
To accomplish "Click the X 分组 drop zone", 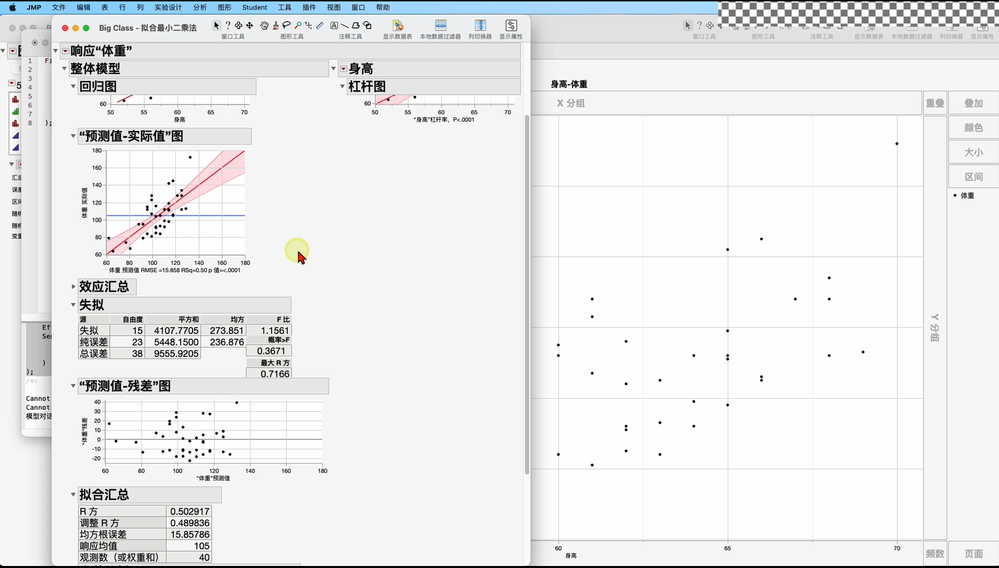I will pos(726,103).
